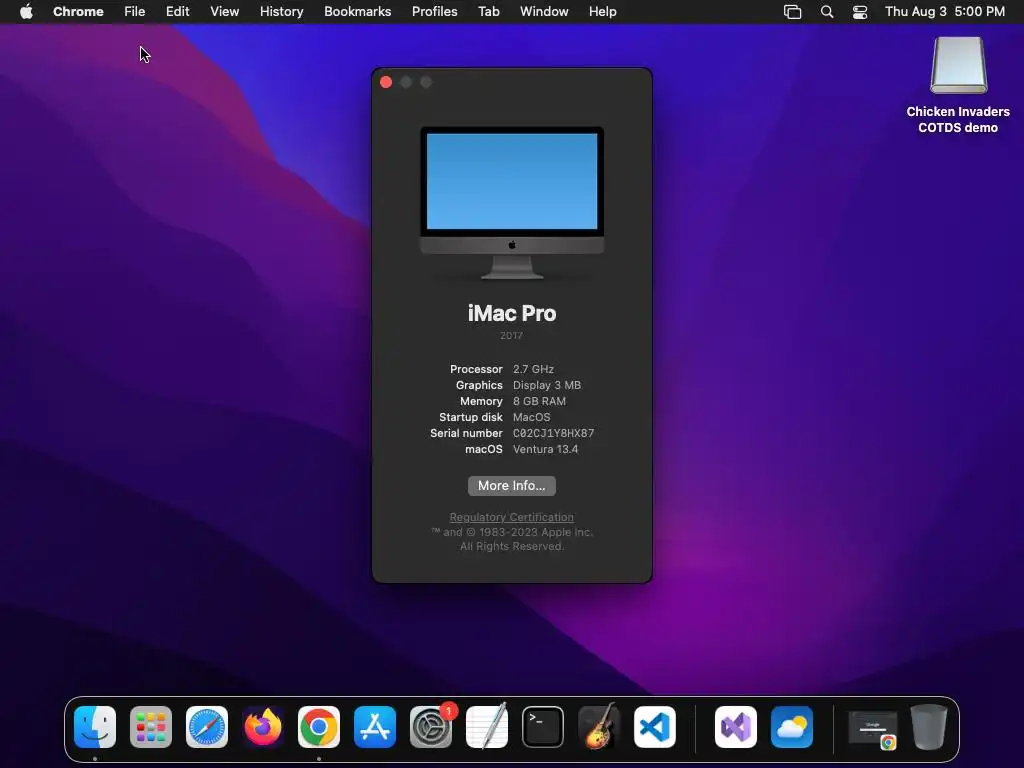Viewport: 1024px width, 768px height.
Task: Open Visual Studio purple icon in Dock
Action: (736, 727)
